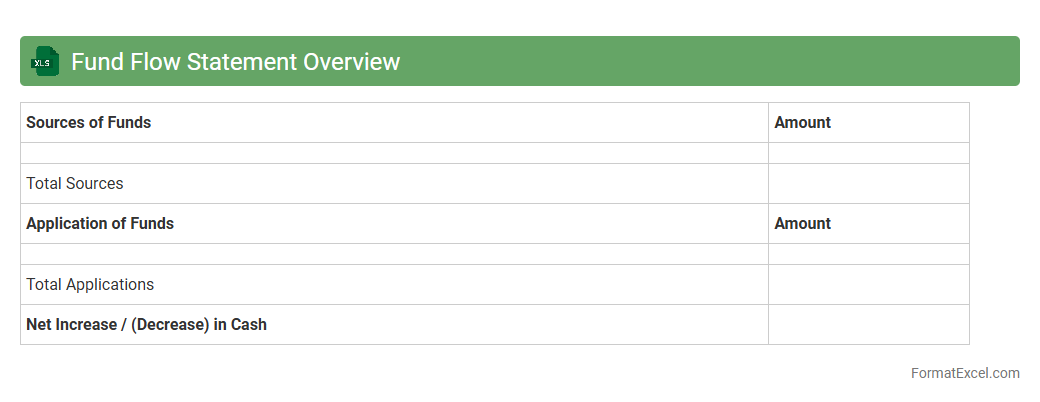
Task: Click the blank amount cell under Sources header
Action: (x=868, y=153)
